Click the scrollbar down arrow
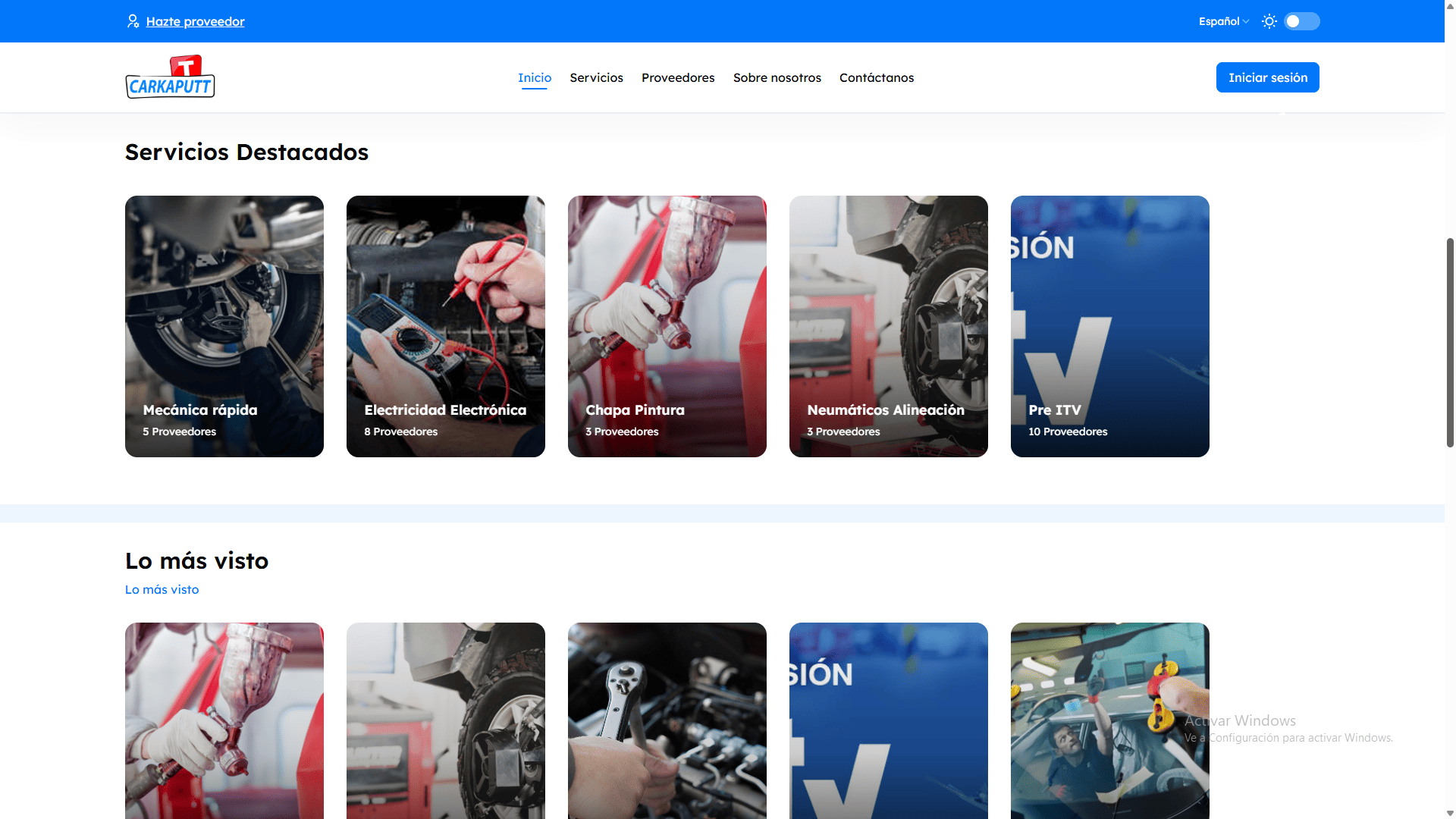1456x819 pixels. point(1450,813)
